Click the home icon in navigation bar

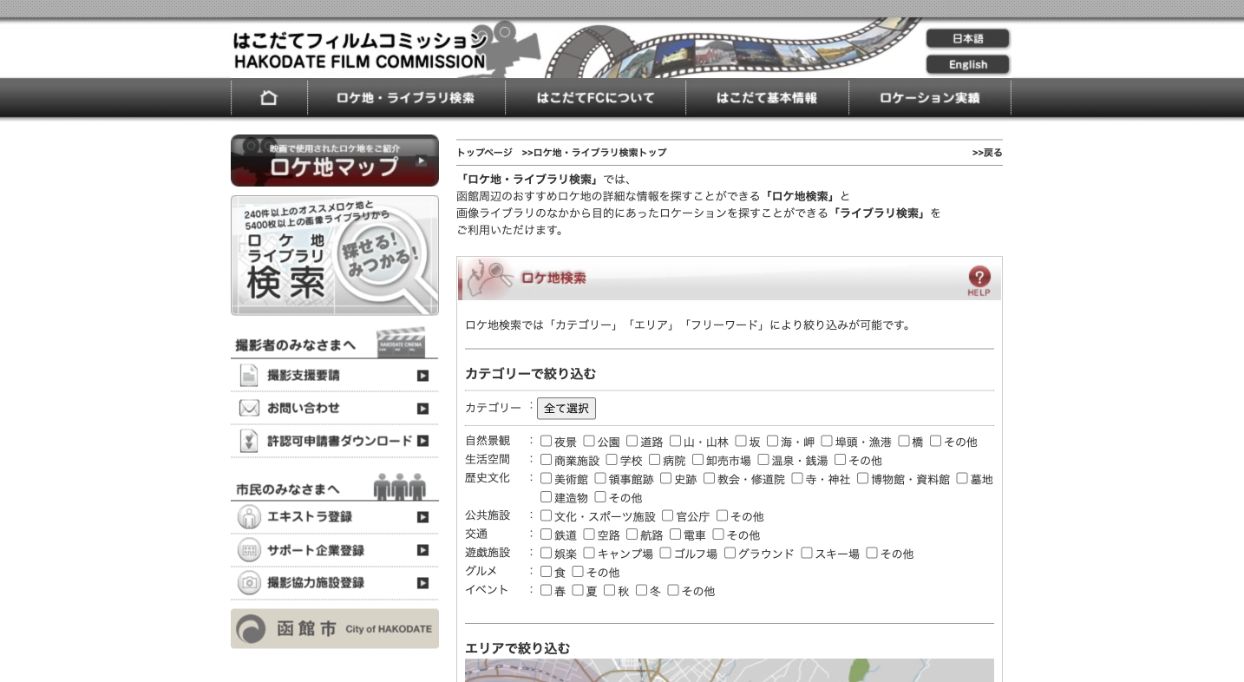268,98
